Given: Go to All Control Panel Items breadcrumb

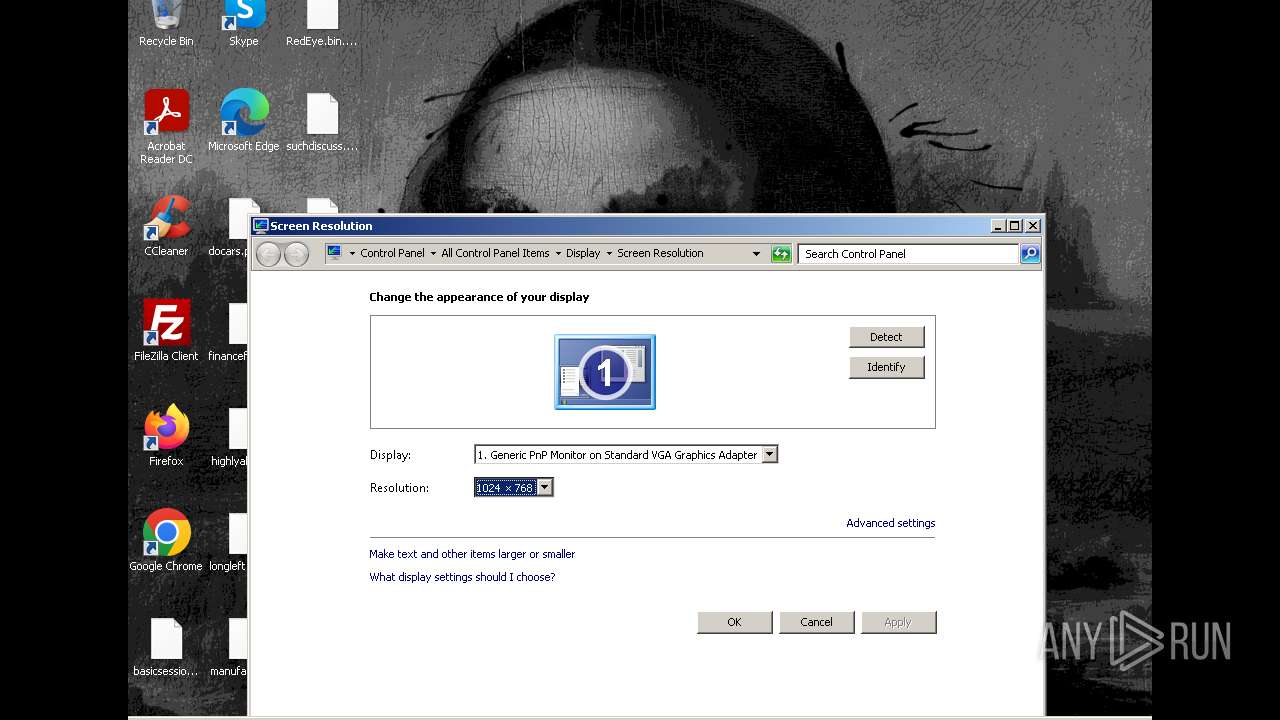Looking at the screenshot, I should (495, 254).
